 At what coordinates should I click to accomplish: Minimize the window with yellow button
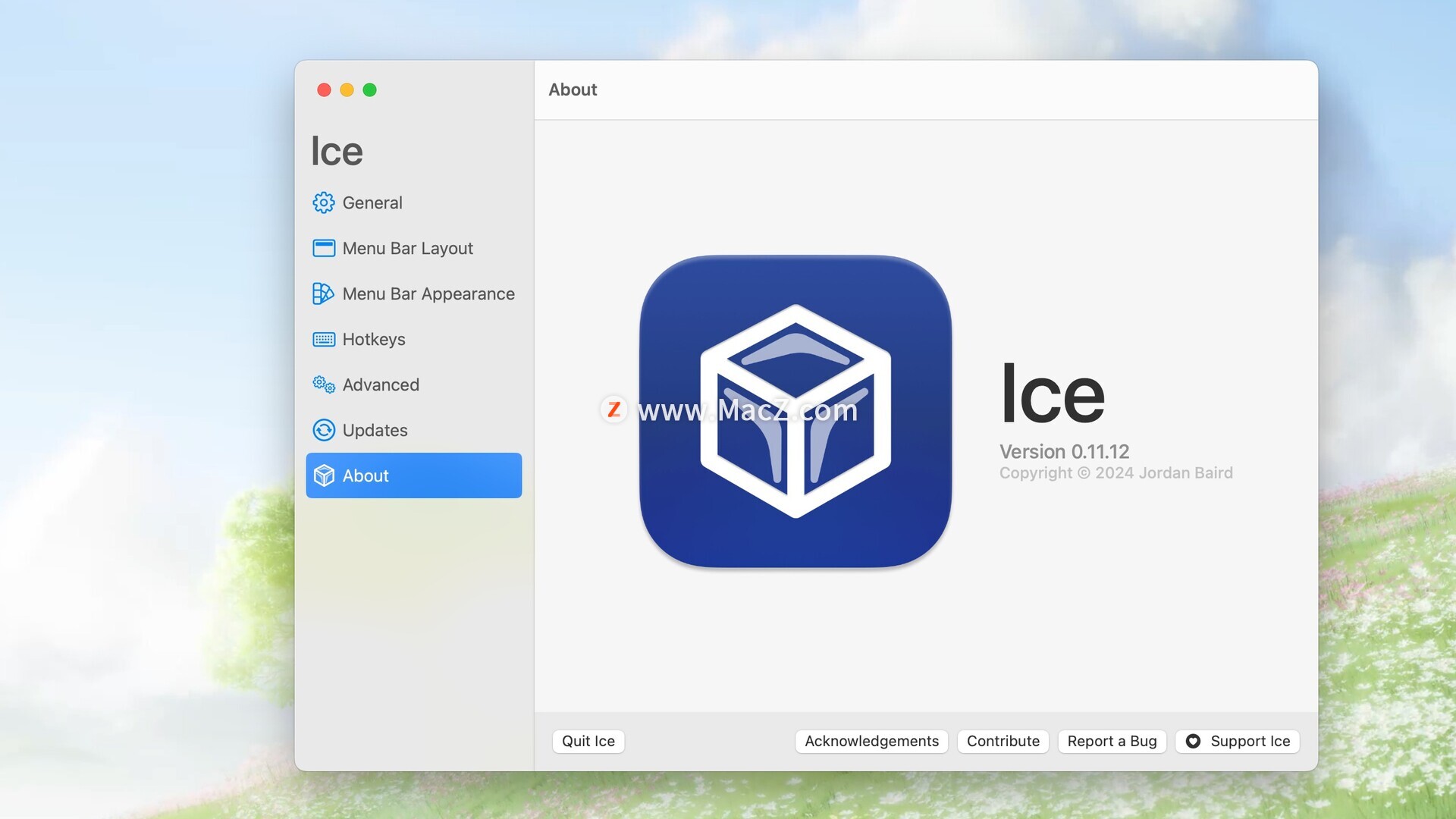[x=347, y=89]
